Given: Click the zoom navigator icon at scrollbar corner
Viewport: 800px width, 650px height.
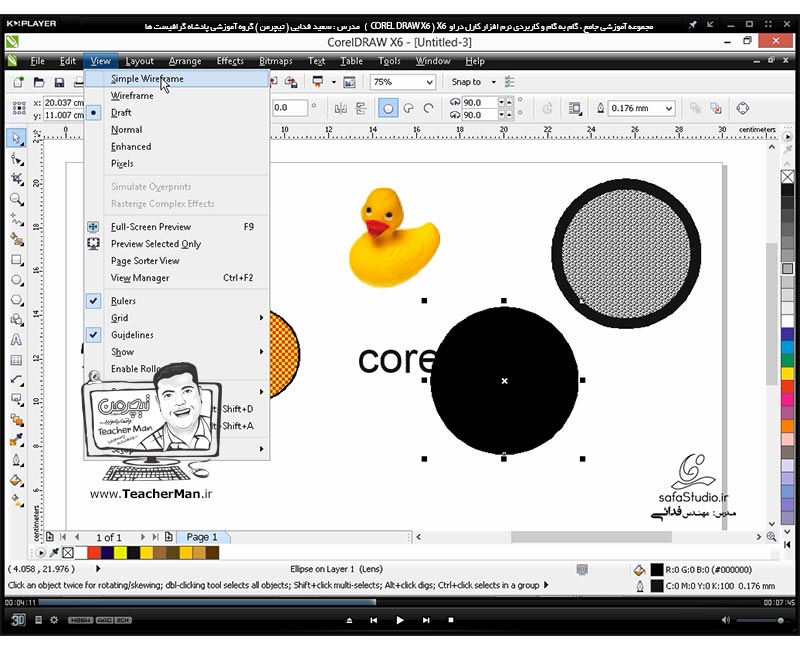Looking at the screenshot, I should coord(771,537).
